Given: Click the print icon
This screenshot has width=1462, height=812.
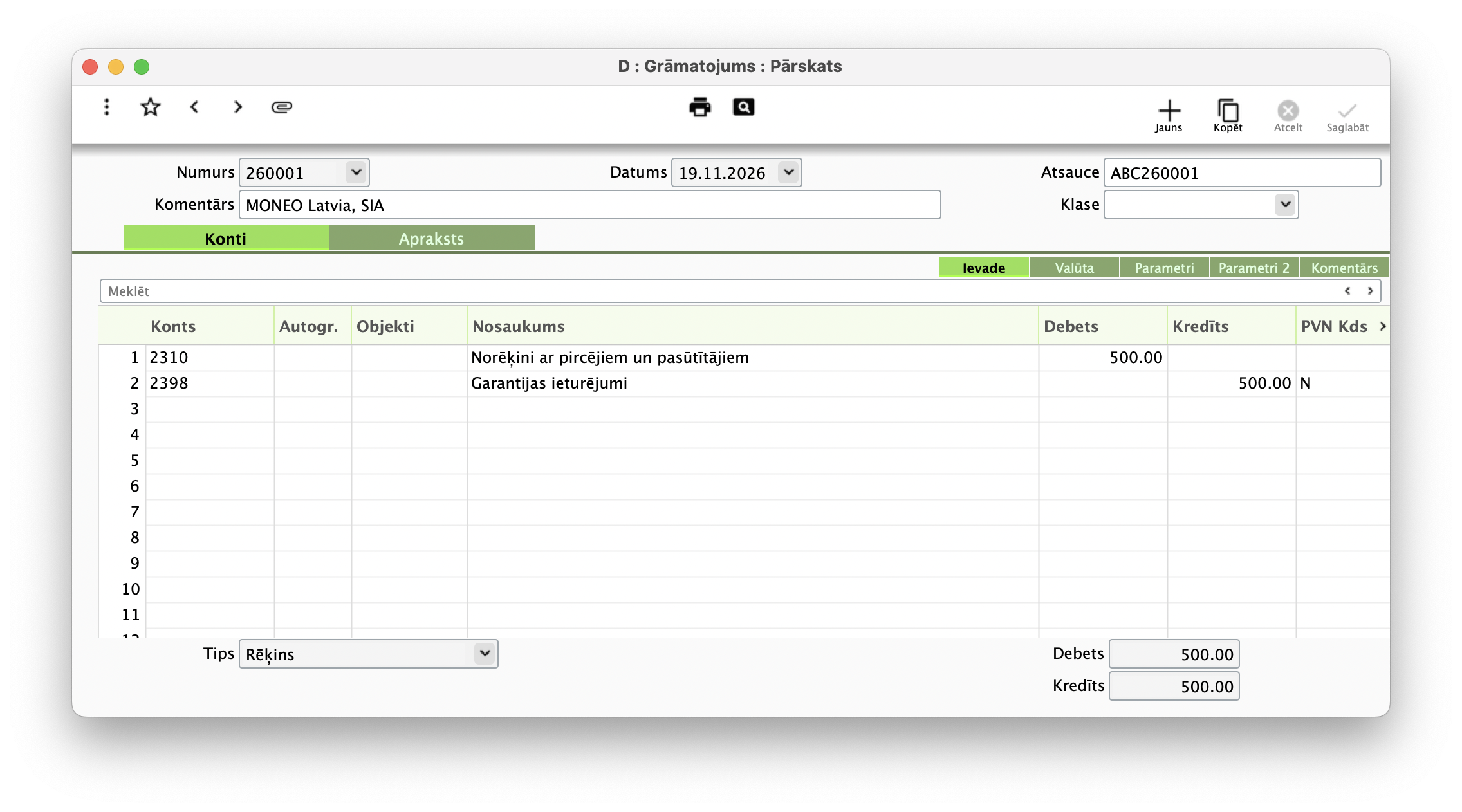Looking at the screenshot, I should [x=699, y=107].
